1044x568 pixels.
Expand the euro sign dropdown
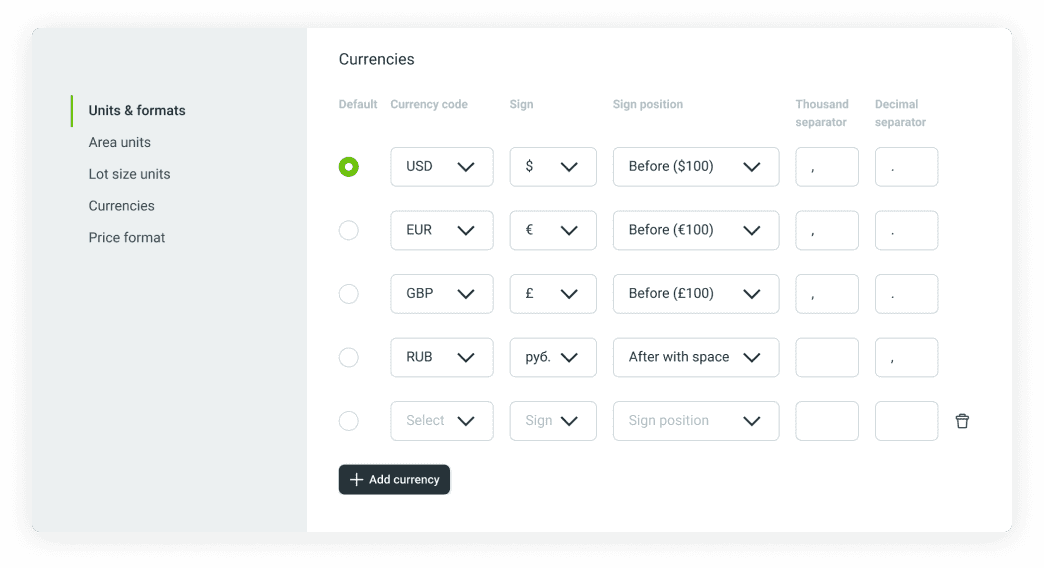[x=552, y=230]
